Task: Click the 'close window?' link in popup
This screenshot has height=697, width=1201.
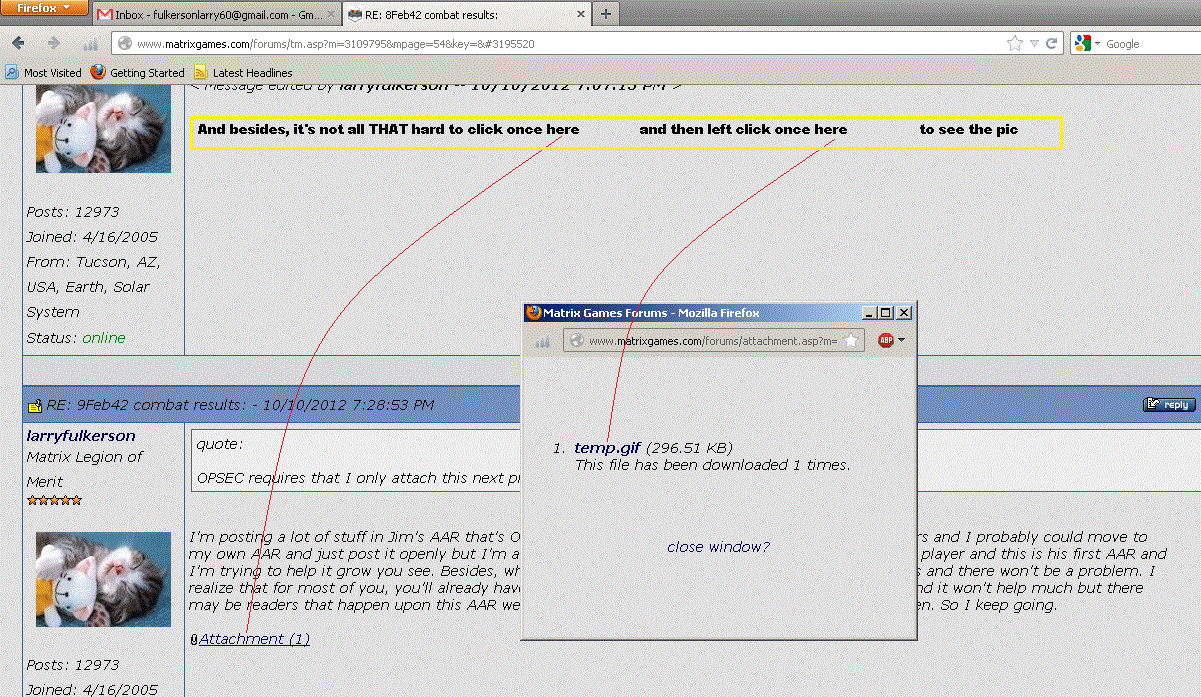Action: click(x=718, y=547)
